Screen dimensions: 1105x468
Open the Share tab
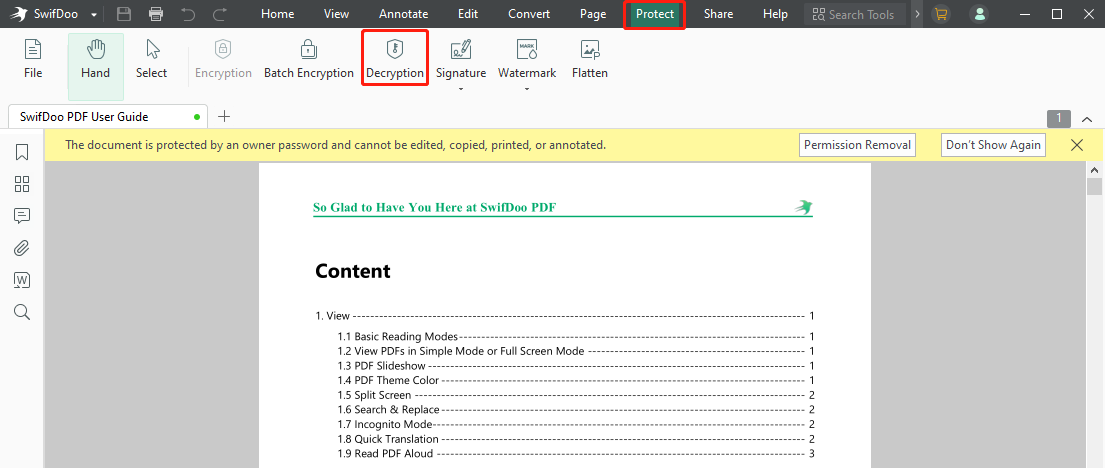[718, 14]
